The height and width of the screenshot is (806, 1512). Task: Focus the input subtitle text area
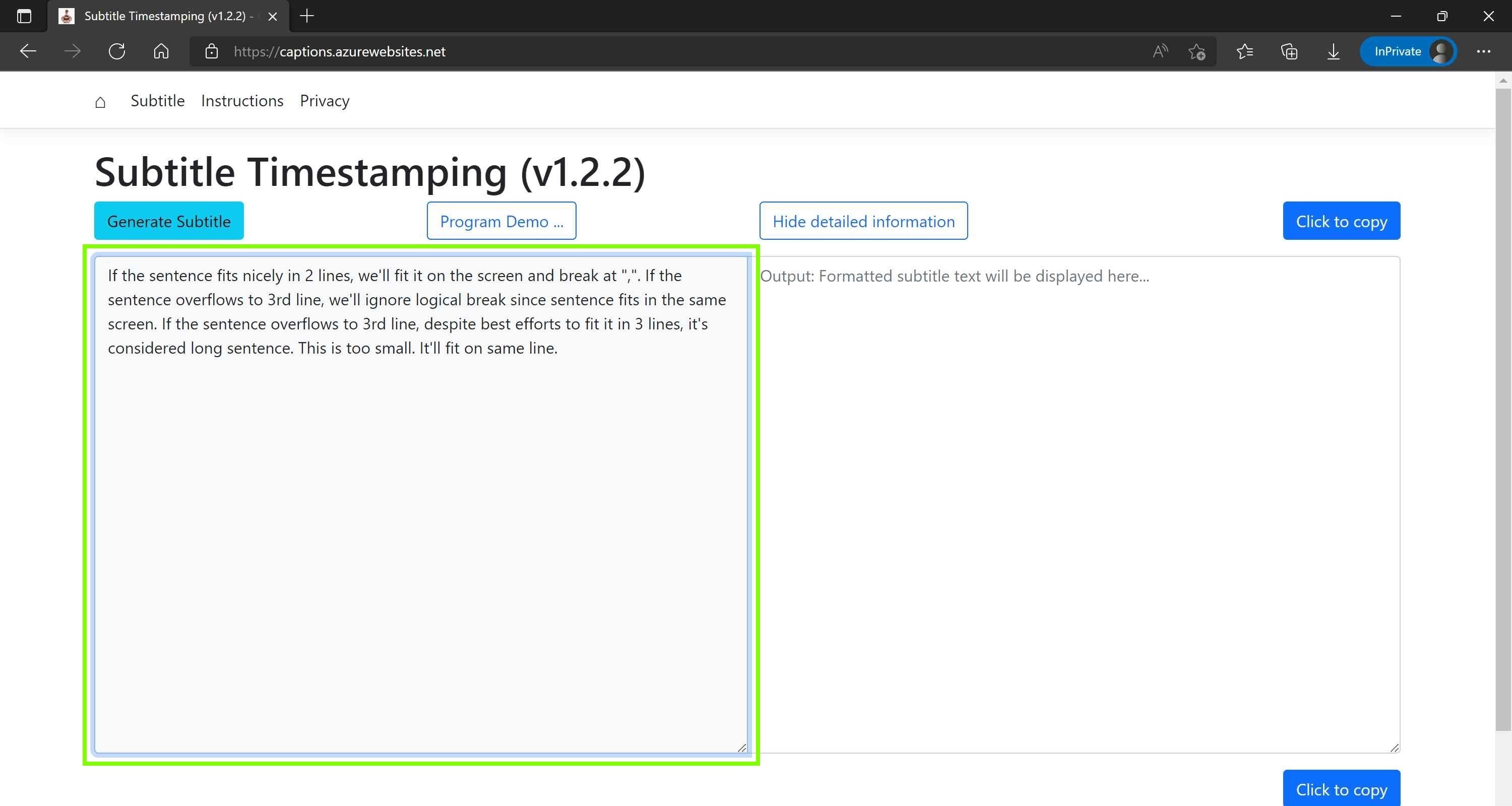point(421,504)
